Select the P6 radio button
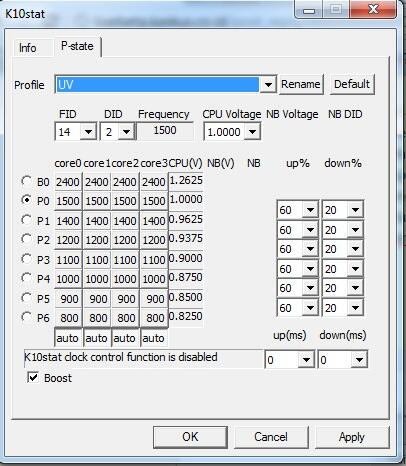Image resolution: width=406 pixels, height=466 pixels. (x=26, y=317)
